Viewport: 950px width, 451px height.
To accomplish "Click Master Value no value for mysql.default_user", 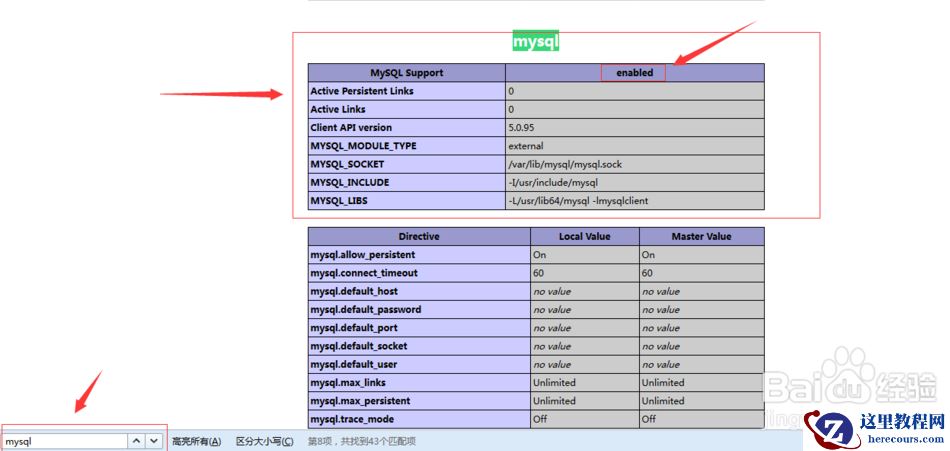I will [x=661, y=364].
